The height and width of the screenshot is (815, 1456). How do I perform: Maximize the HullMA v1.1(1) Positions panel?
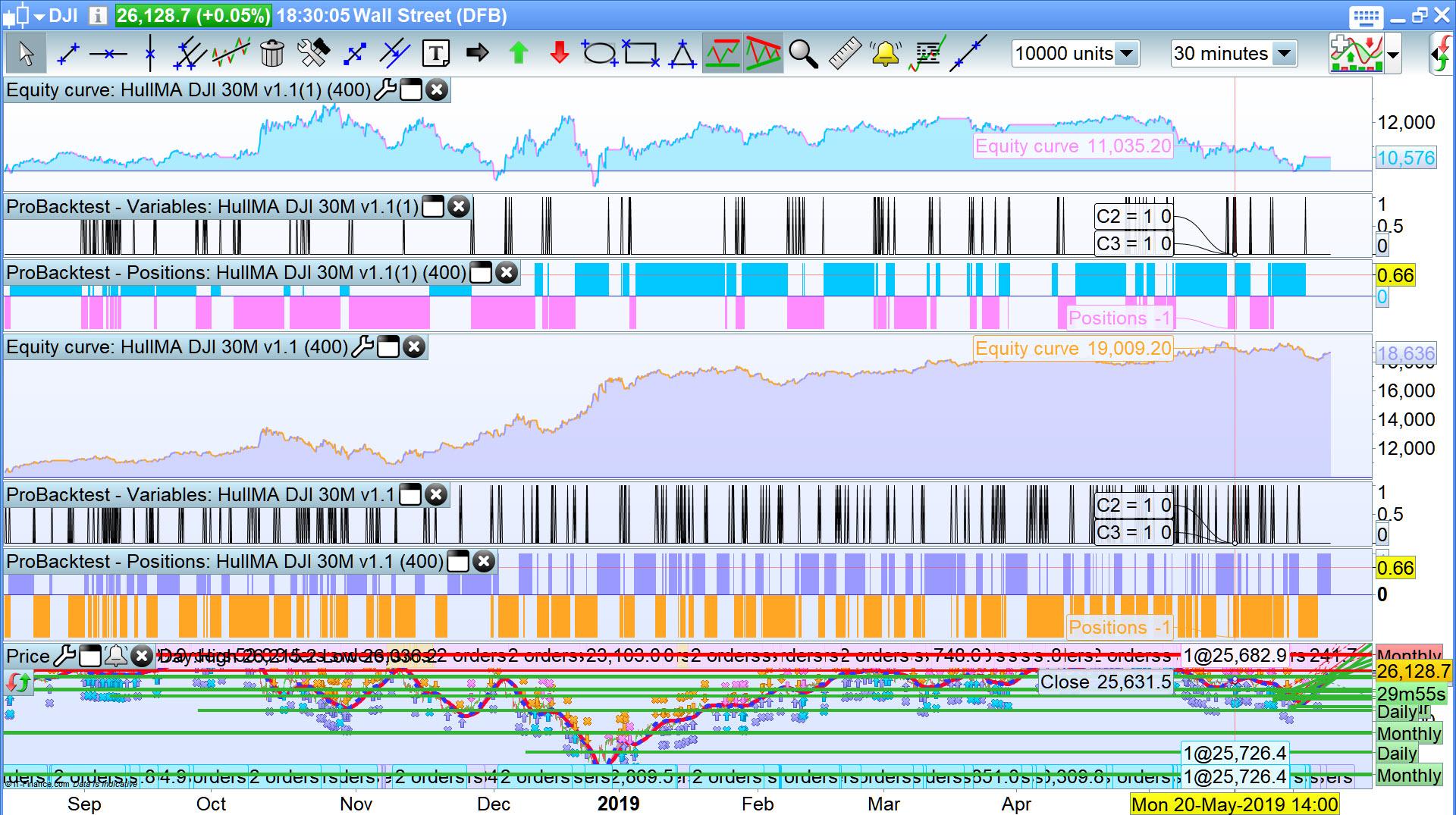[x=481, y=273]
